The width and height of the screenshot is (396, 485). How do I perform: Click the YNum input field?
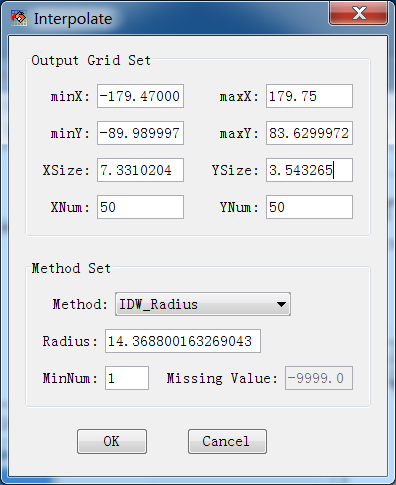tap(309, 207)
